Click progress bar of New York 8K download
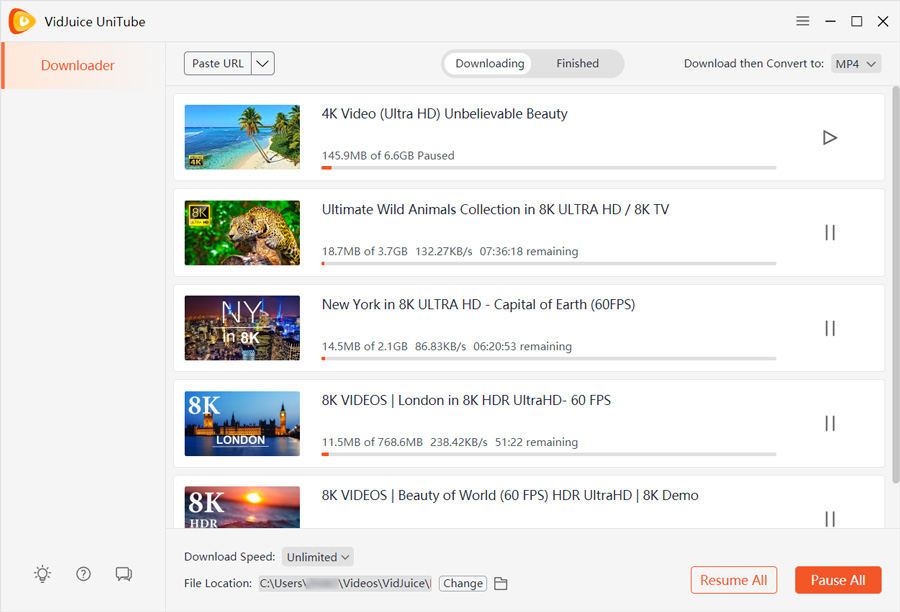The image size is (900, 612). 549,359
